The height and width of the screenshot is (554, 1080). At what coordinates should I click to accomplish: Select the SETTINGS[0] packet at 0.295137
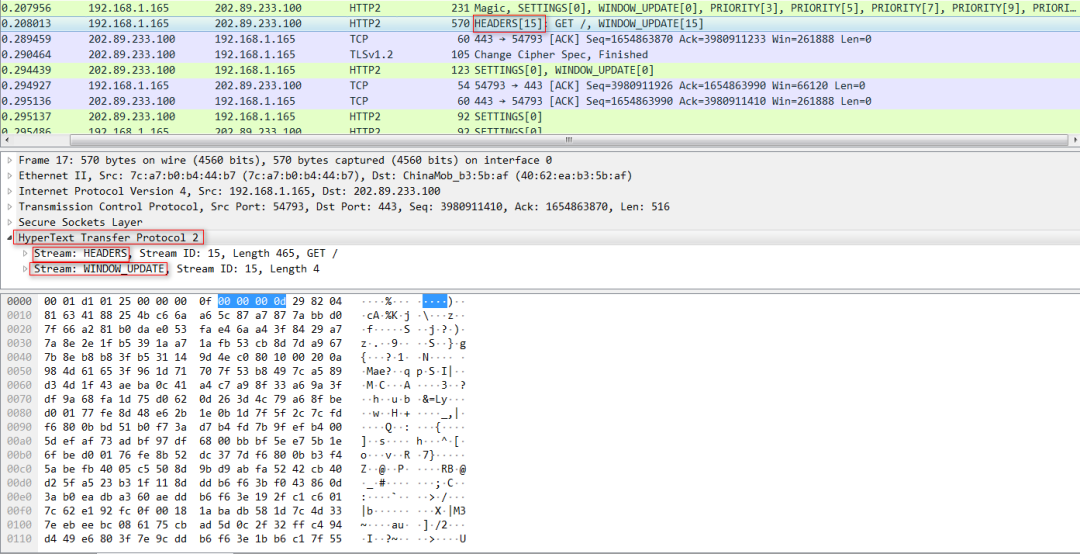pos(540,116)
